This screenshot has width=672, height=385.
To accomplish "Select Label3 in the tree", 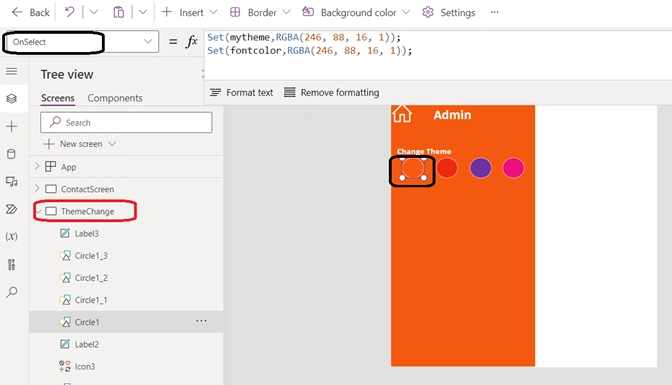I will pyautogui.click(x=87, y=234).
